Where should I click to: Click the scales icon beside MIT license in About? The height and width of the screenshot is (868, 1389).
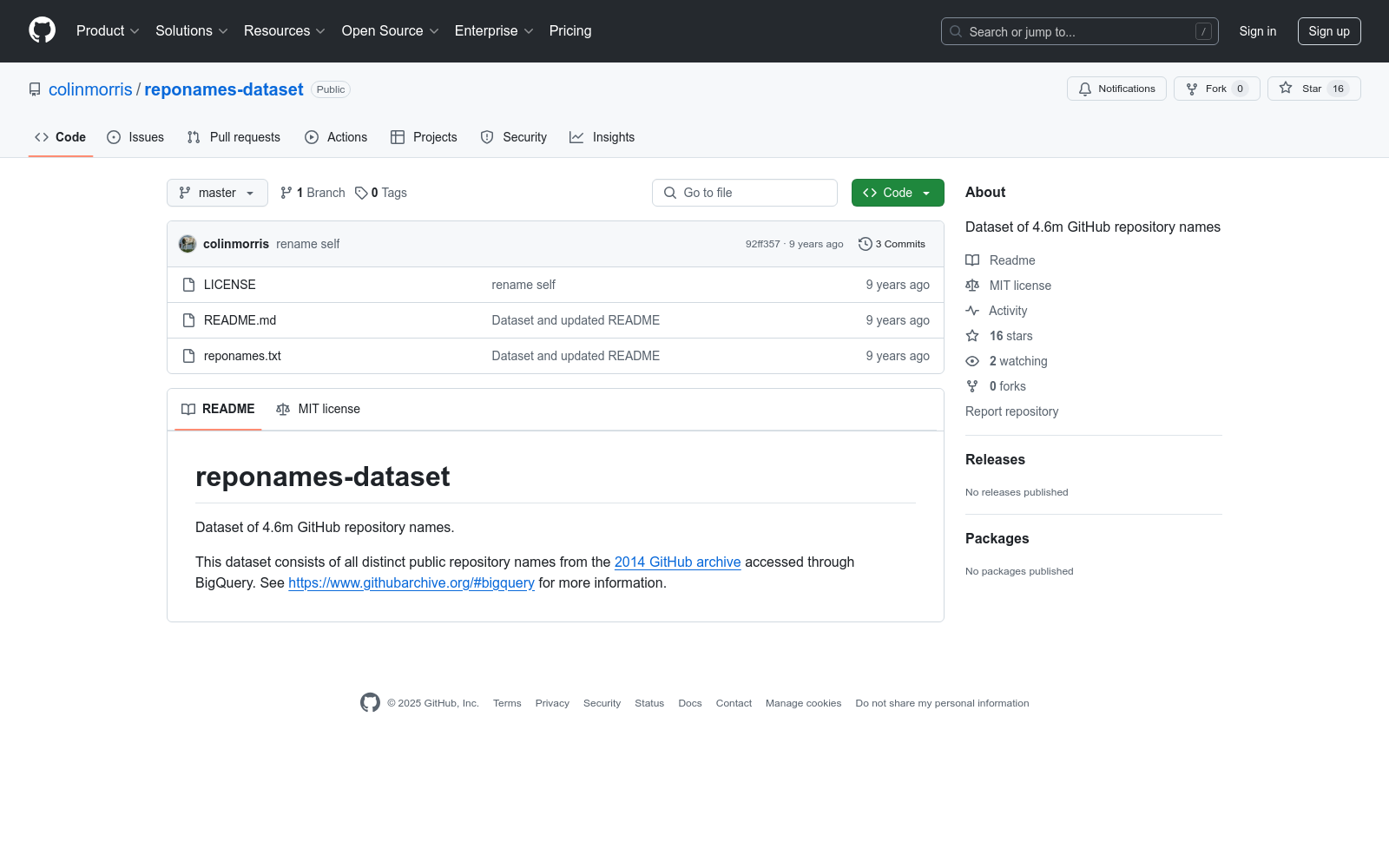click(x=972, y=286)
